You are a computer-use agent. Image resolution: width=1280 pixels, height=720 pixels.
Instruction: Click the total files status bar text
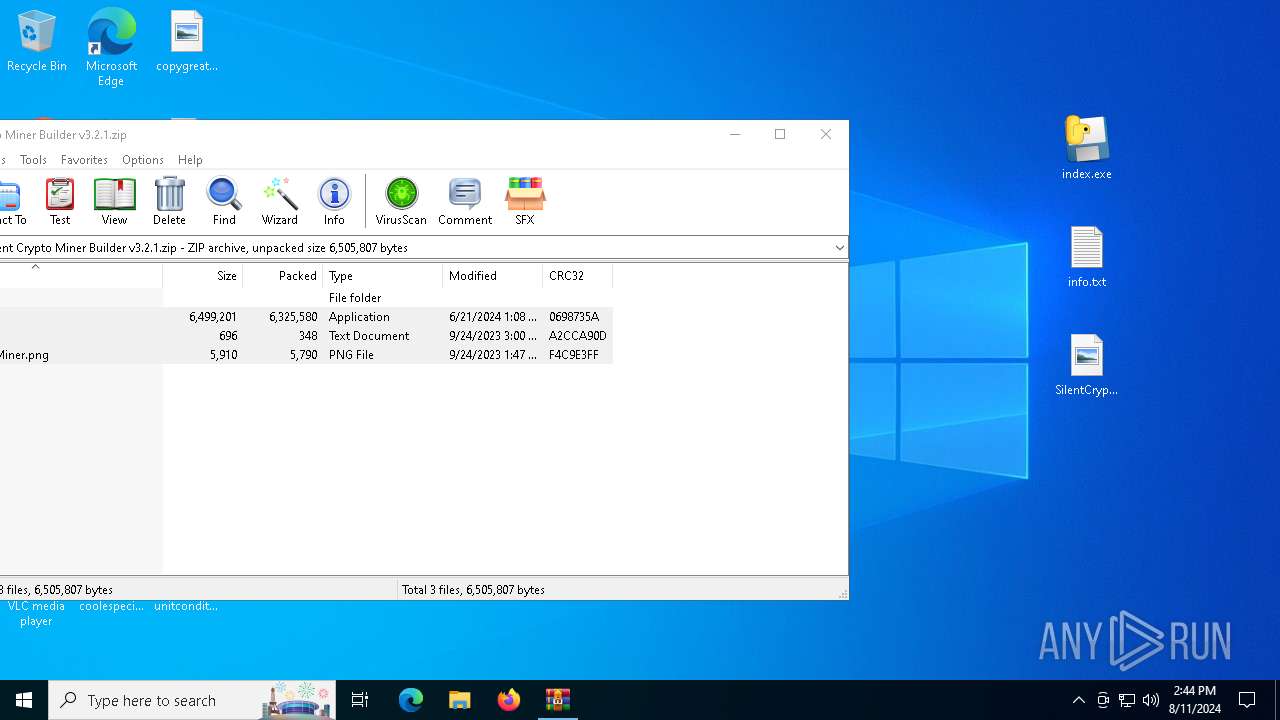click(x=473, y=590)
